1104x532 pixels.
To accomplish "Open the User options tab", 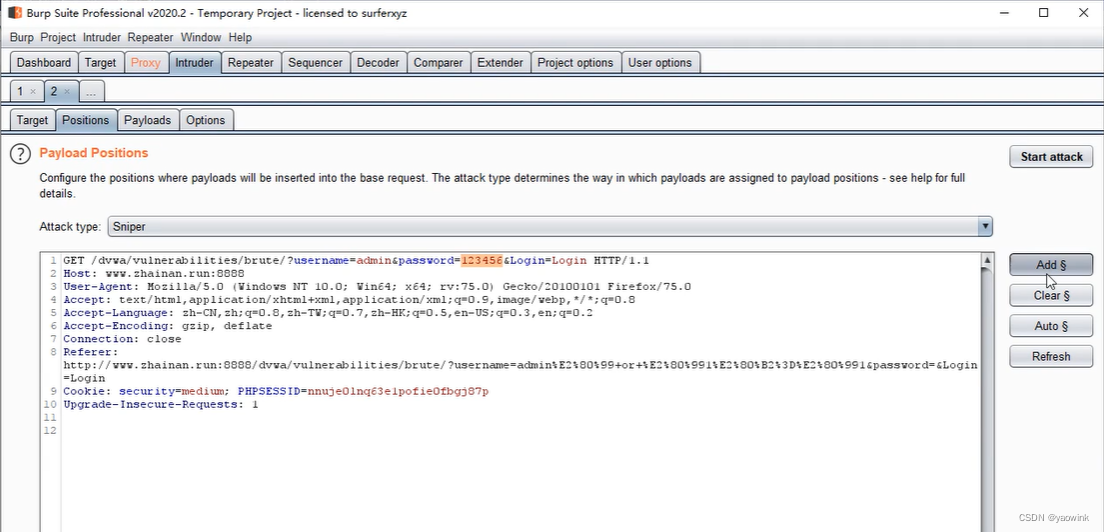I will pyautogui.click(x=660, y=63).
